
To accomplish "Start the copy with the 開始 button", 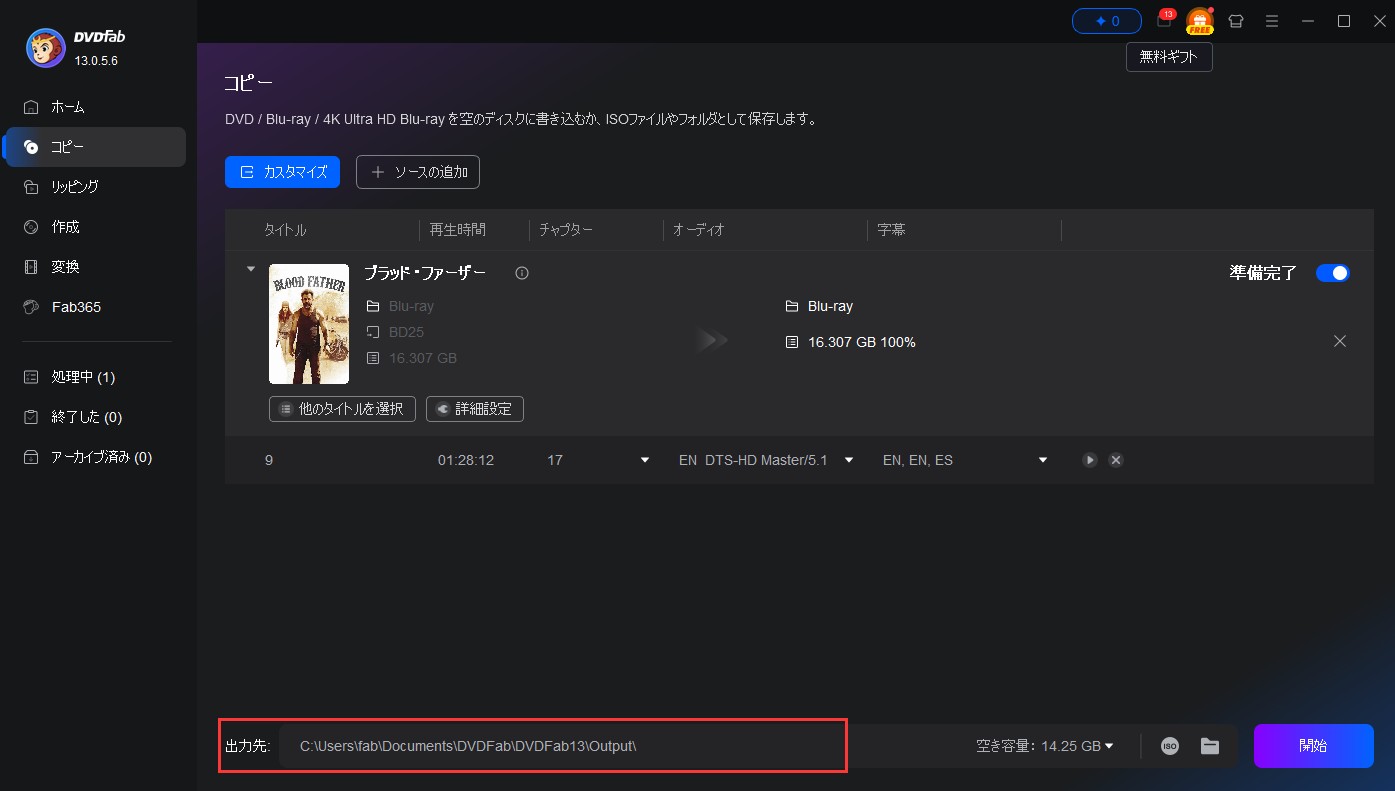I will tap(1314, 746).
